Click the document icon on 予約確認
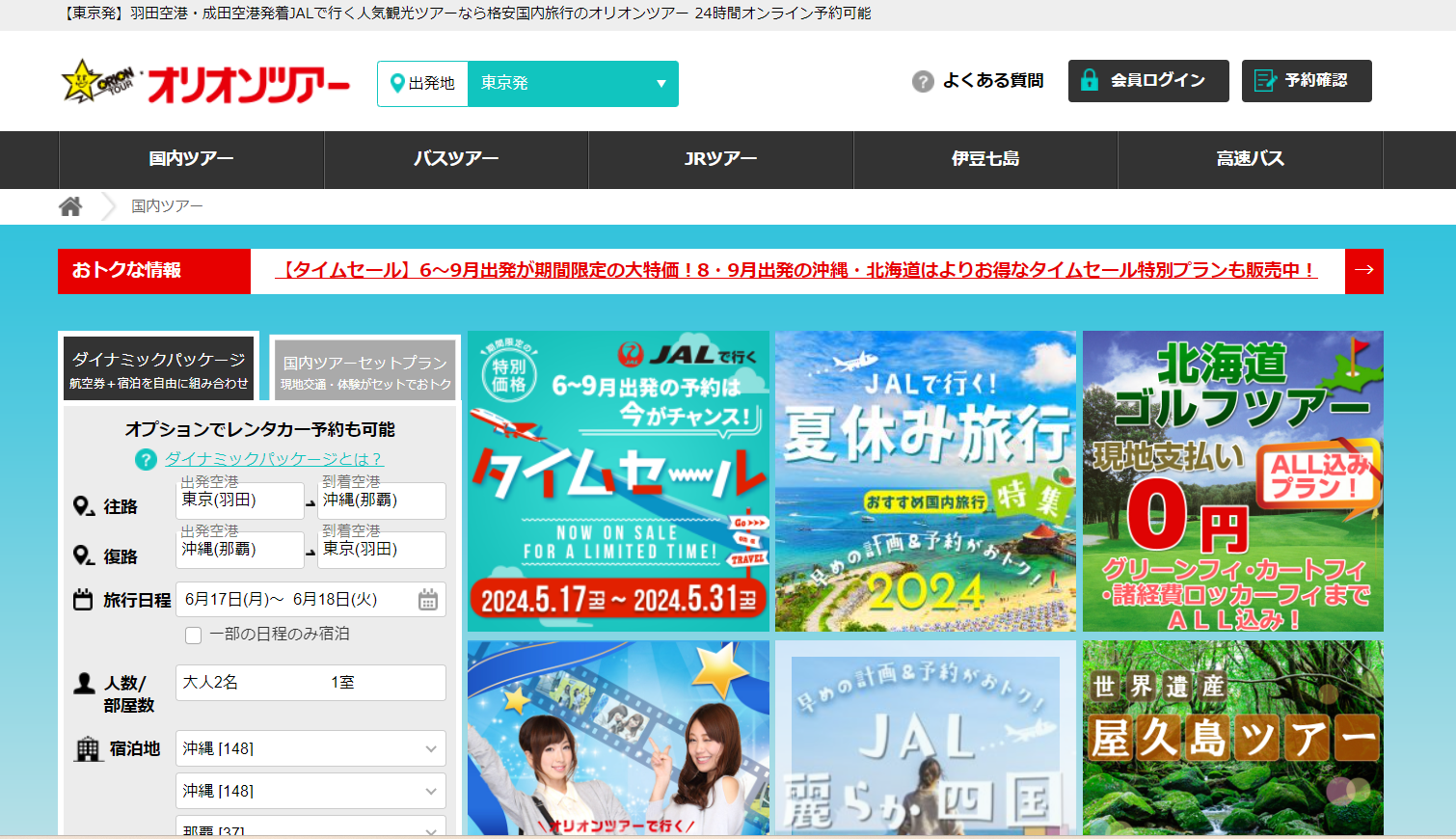Viewport: 1456px width, 839px height. [x=1264, y=81]
